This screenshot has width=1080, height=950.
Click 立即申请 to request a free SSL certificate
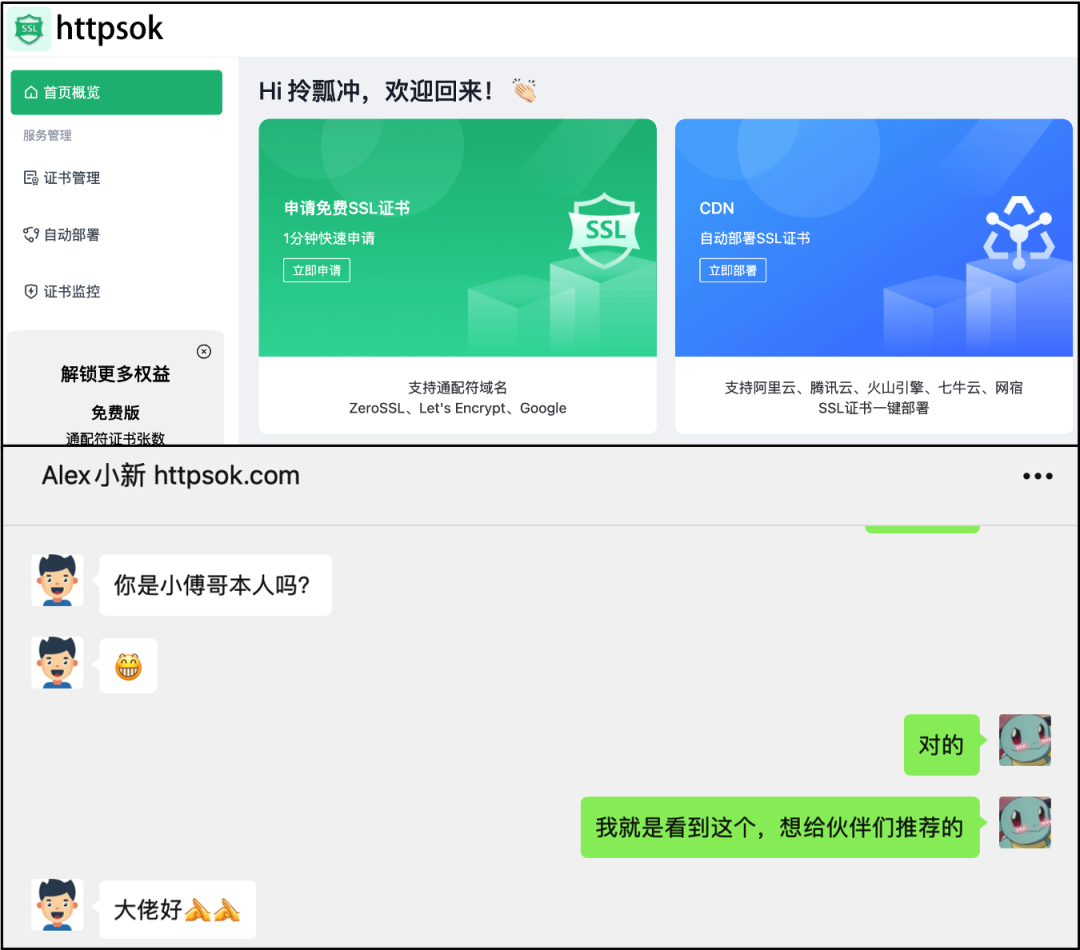pos(316,270)
